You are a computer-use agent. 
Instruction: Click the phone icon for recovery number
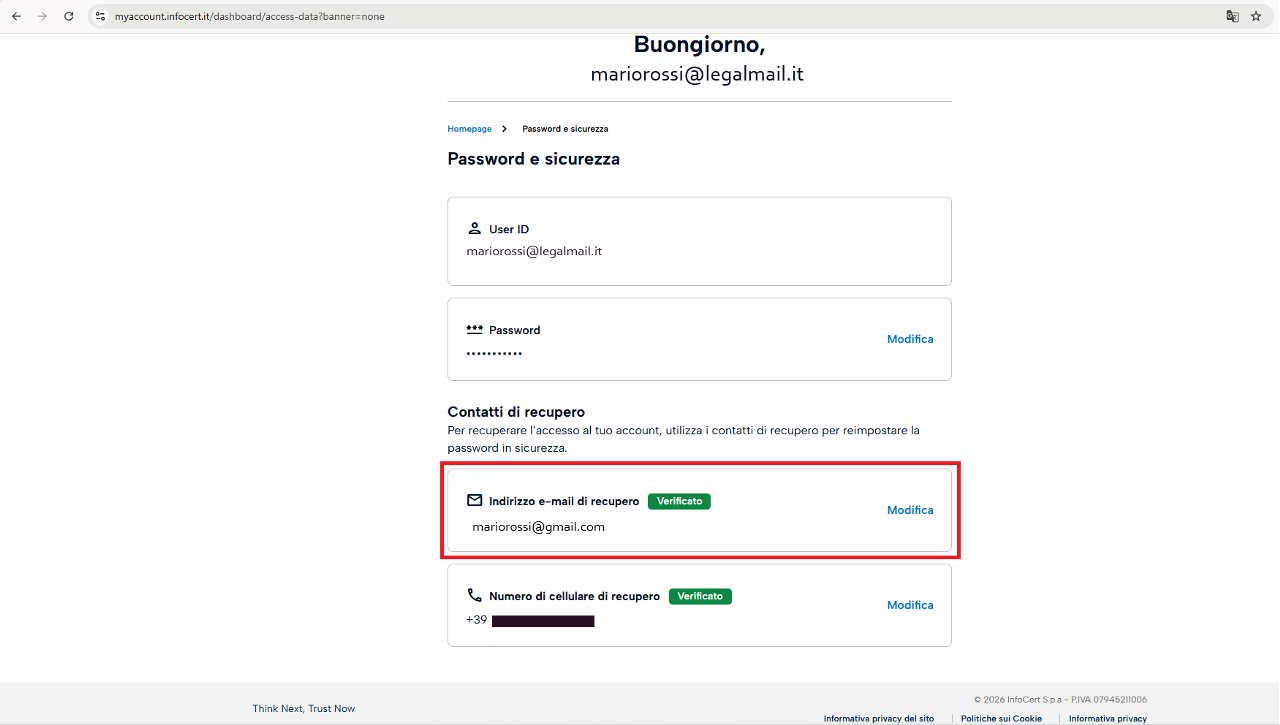(x=475, y=595)
